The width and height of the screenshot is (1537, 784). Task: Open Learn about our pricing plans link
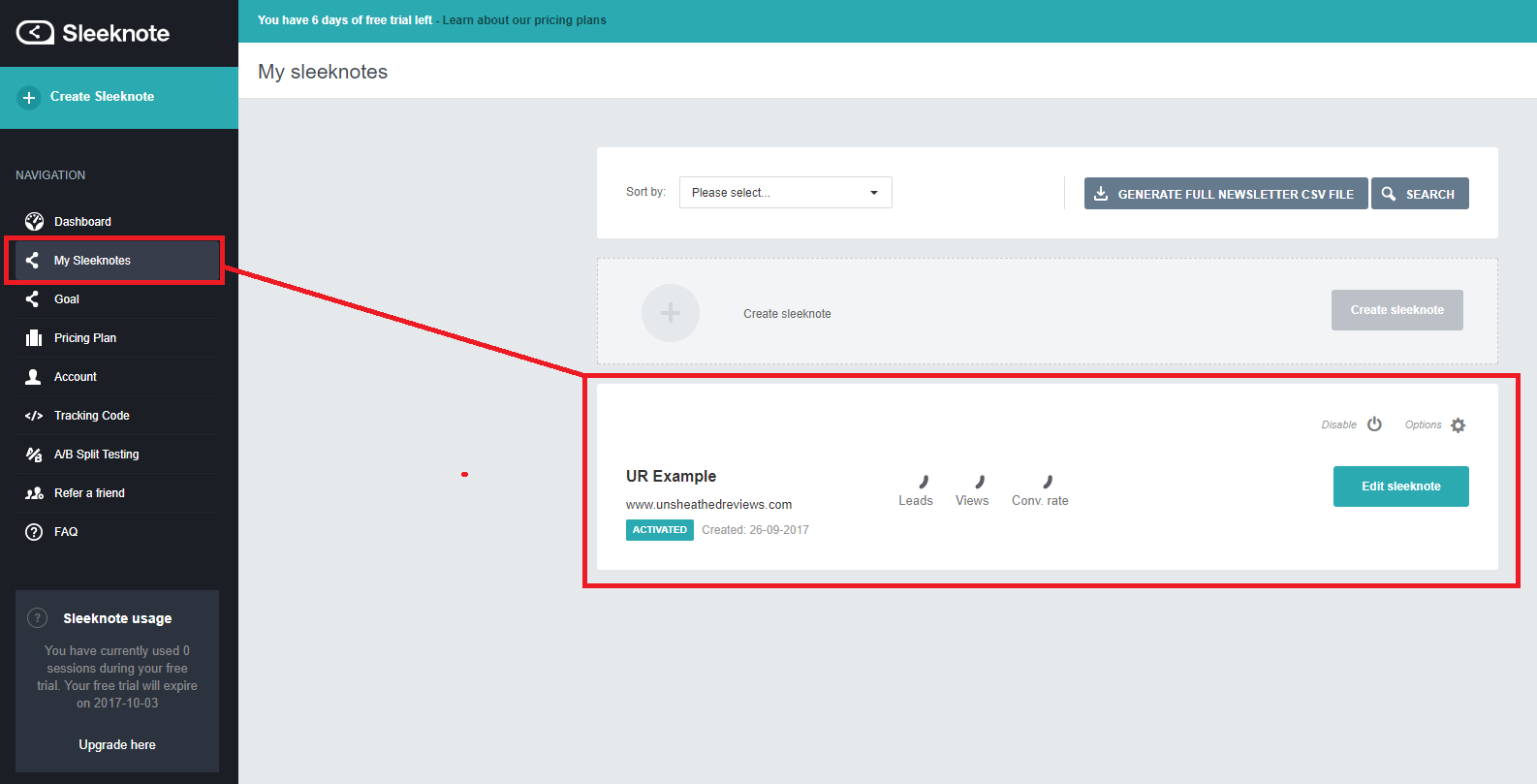[524, 20]
